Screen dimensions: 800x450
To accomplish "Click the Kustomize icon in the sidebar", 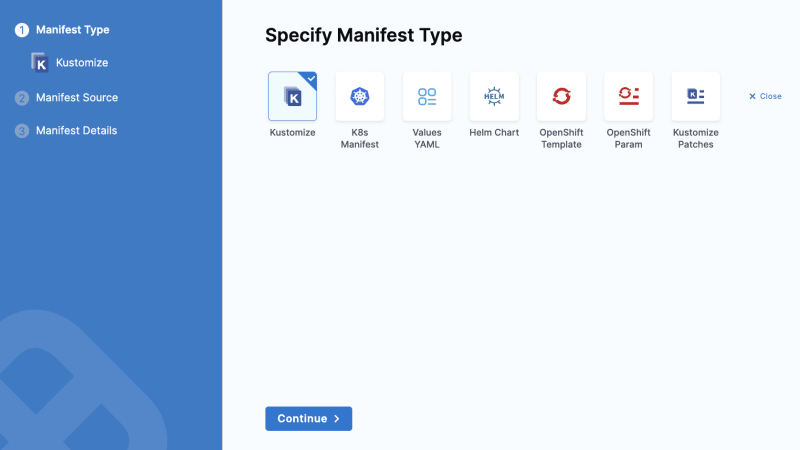I will tap(40, 63).
